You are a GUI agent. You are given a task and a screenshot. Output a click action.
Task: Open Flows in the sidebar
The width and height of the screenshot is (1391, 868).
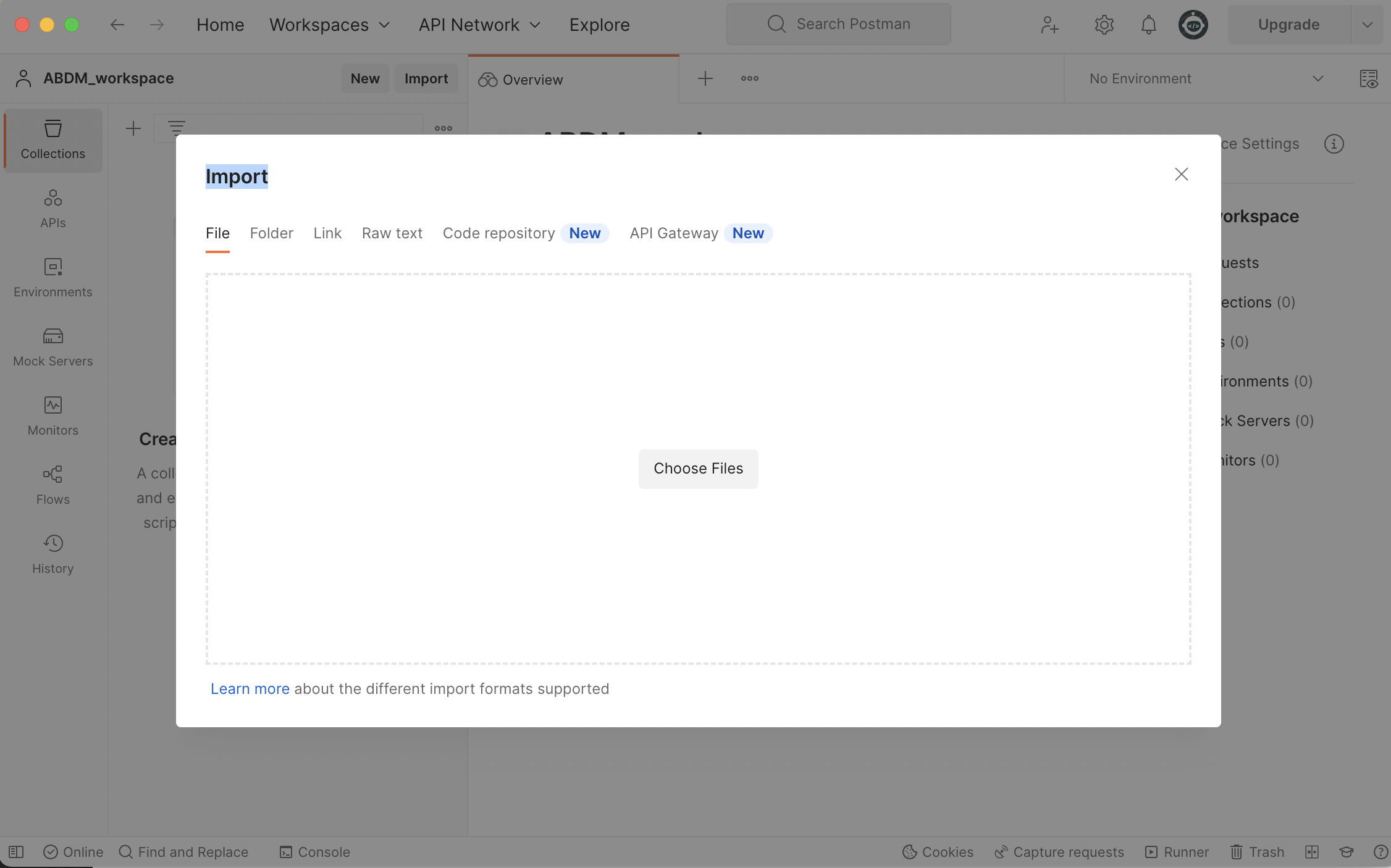[53, 486]
